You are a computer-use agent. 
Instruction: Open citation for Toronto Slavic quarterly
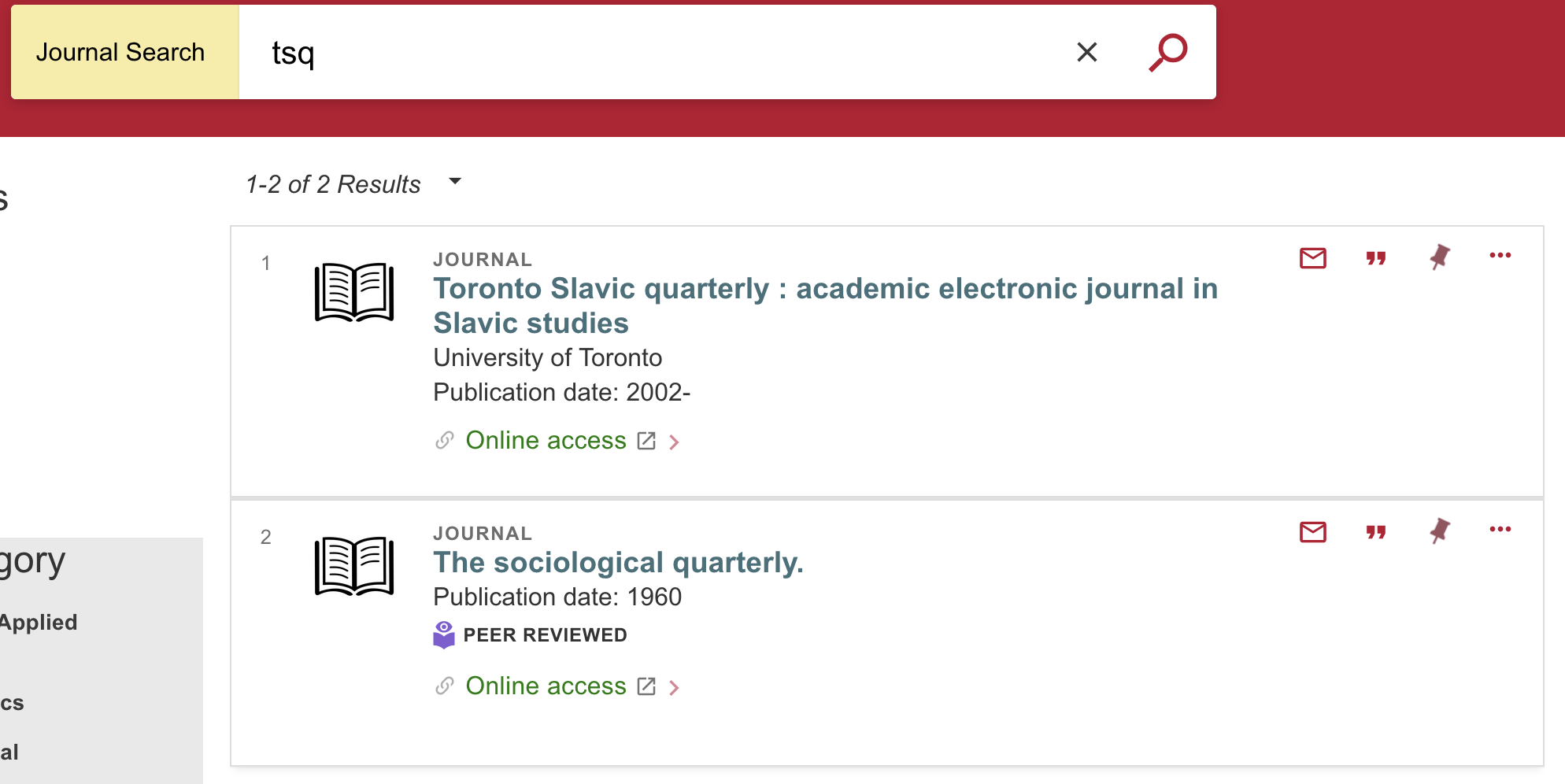tap(1375, 257)
